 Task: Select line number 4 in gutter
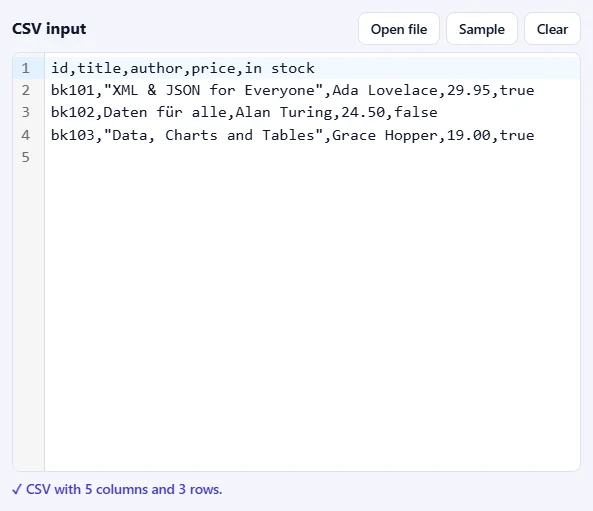click(25, 135)
